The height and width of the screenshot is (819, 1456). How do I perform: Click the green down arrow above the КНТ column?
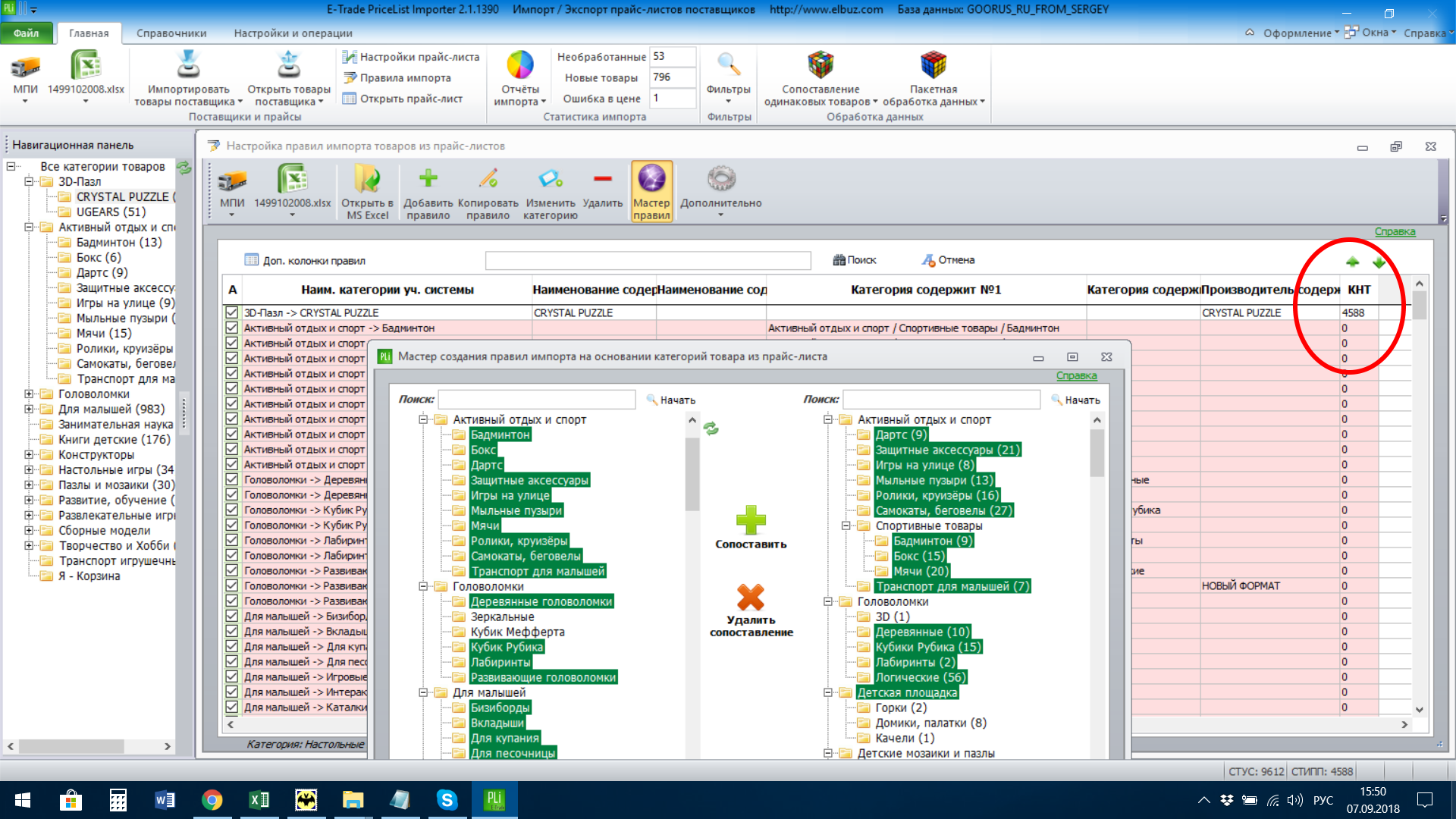click(1379, 262)
